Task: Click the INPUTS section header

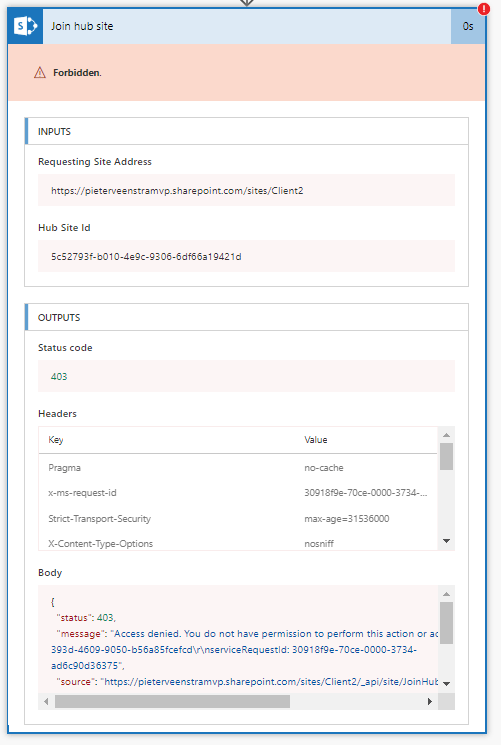Action: pyautogui.click(x=246, y=132)
